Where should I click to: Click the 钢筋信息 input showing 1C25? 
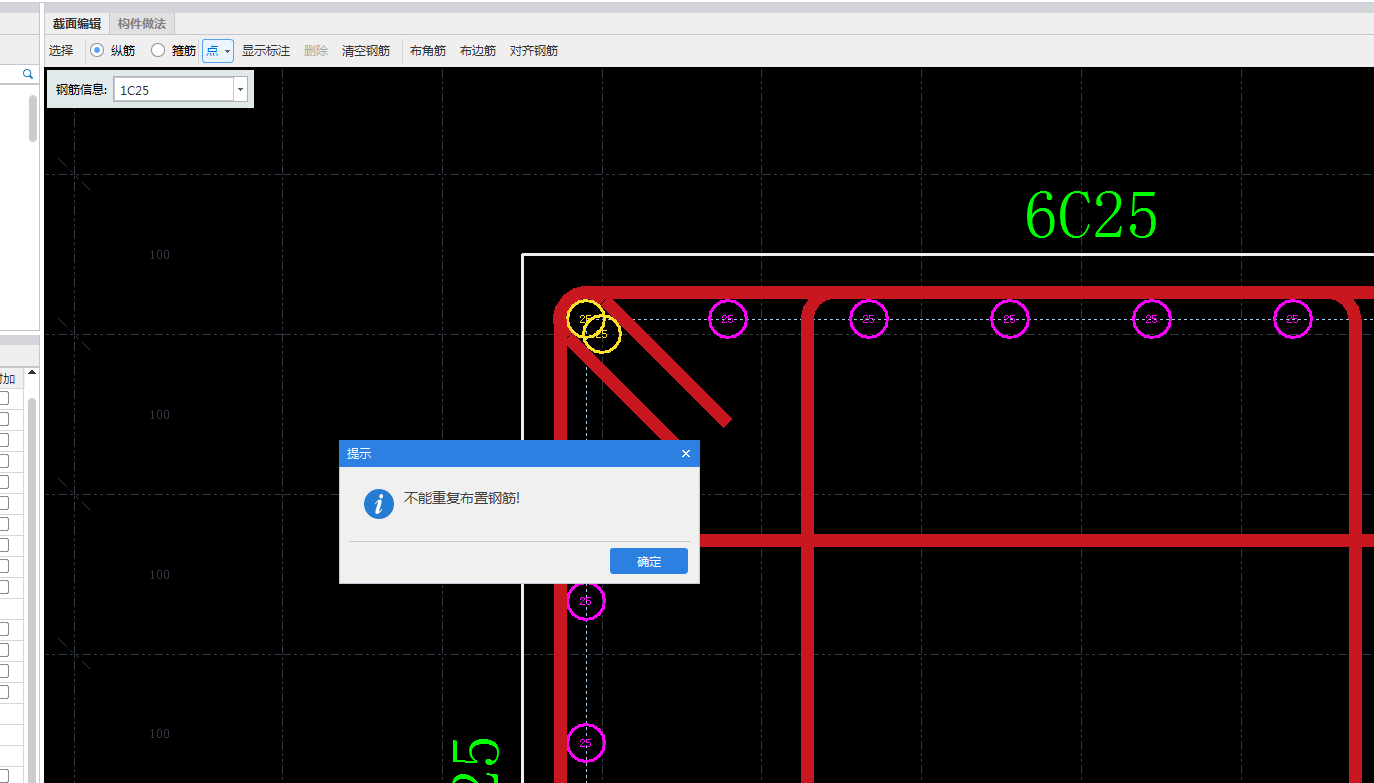[174, 90]
